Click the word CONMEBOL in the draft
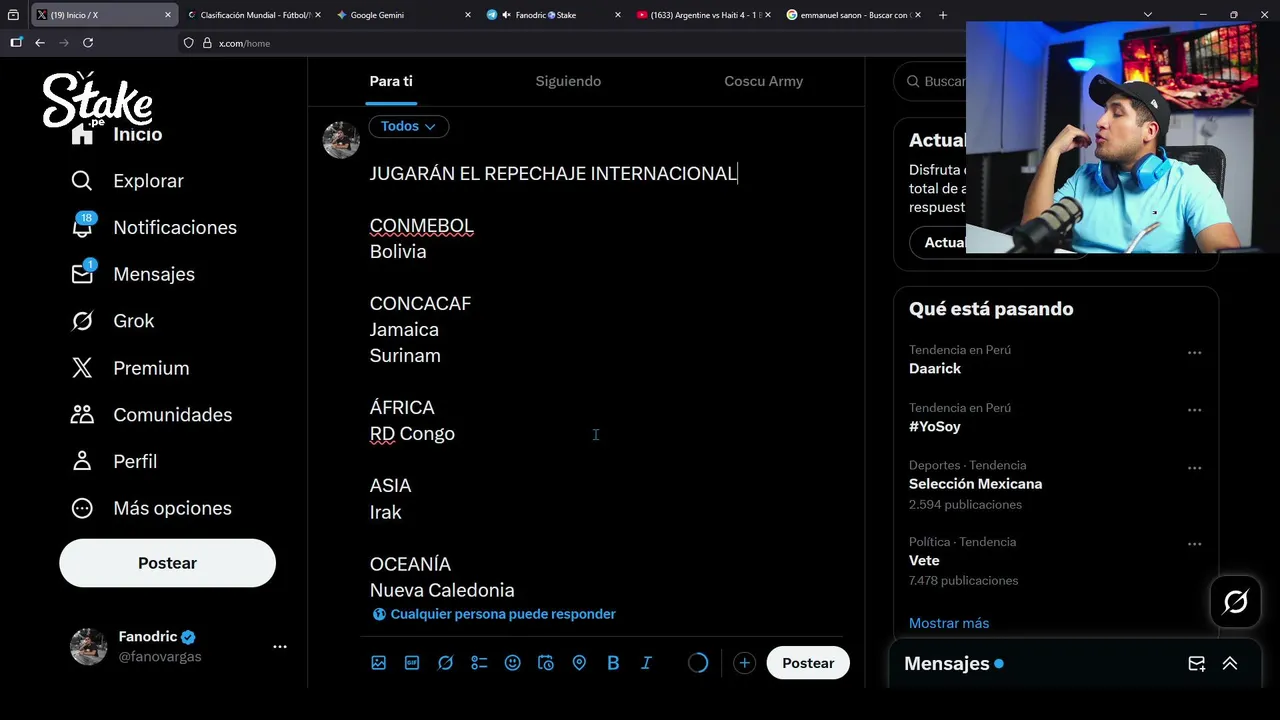The width and height of the screenshot is (1280, 720). [421, 225]
